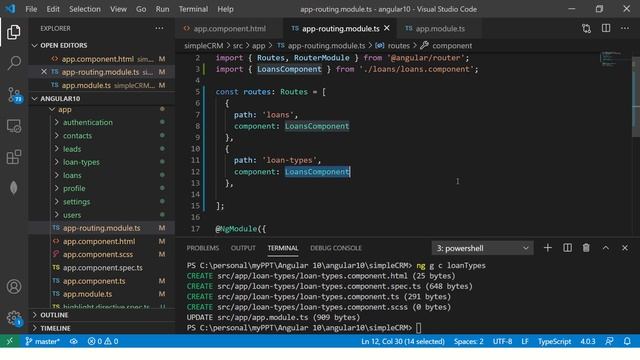Open the Explorer view in activity bar
The height and width of the screenshot is (360, 640).
pyautogui.click(x=13, y=32)
